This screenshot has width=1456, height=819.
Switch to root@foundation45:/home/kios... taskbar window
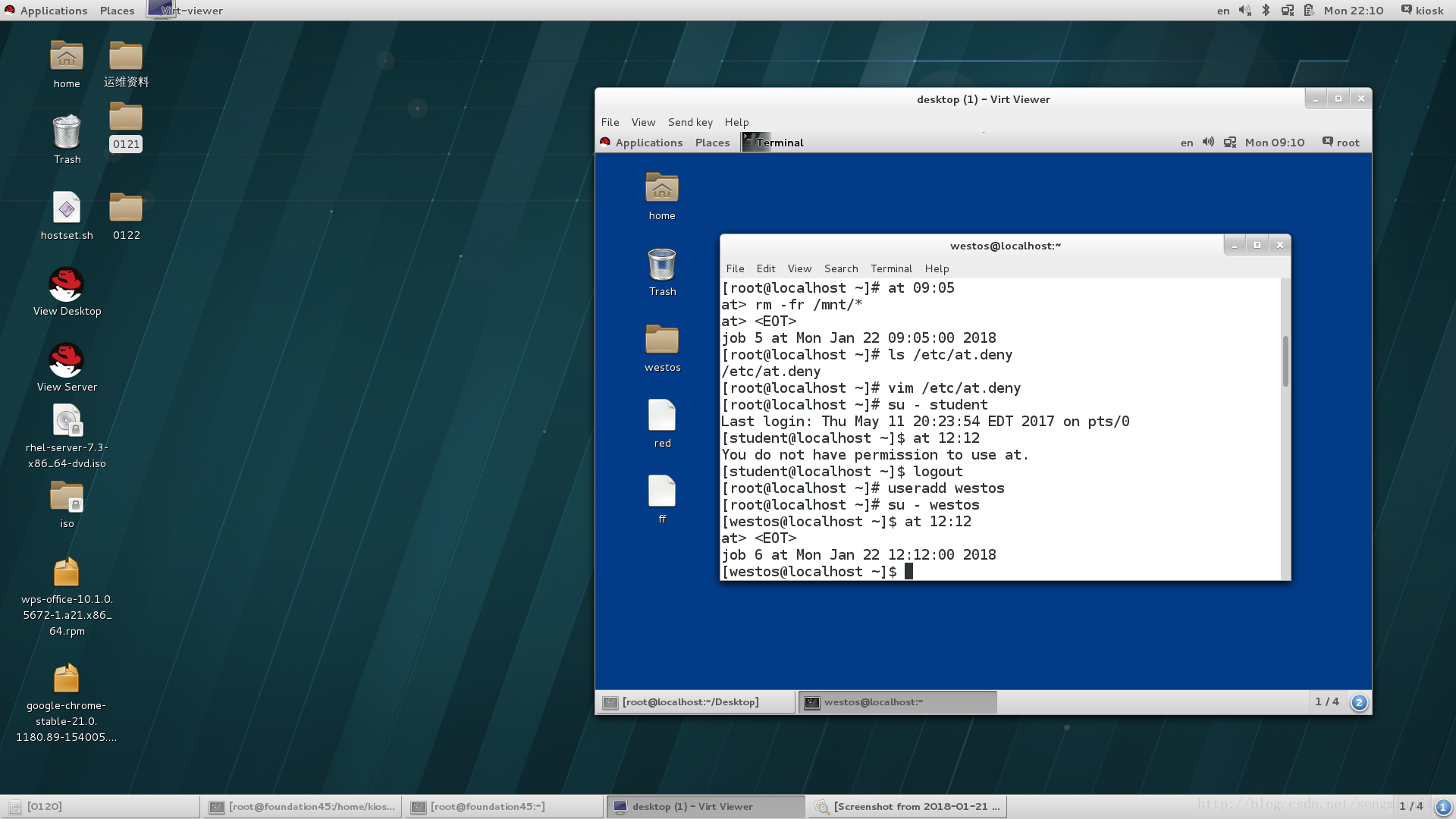pyautogui.click(x=302, y=807)
